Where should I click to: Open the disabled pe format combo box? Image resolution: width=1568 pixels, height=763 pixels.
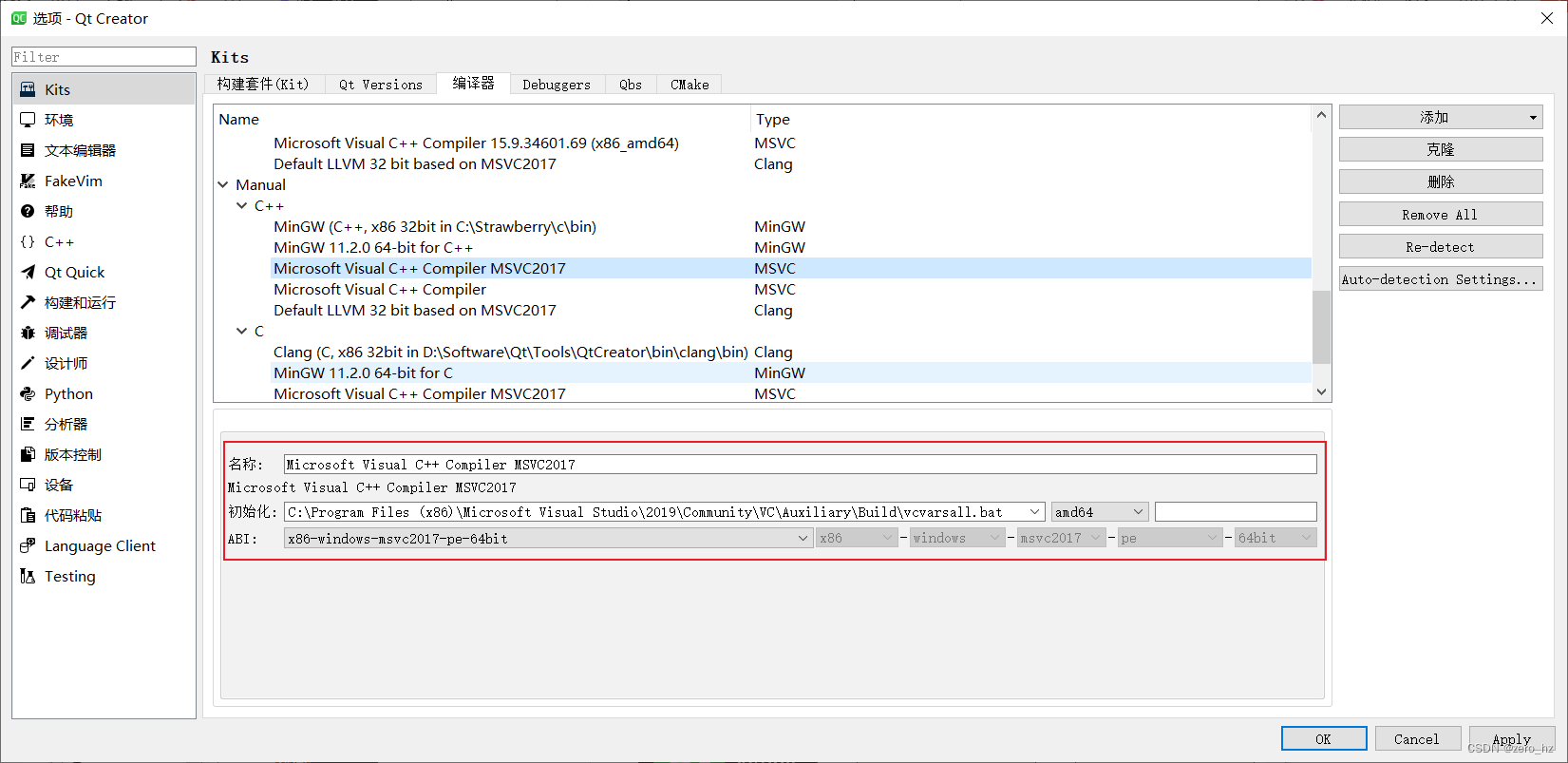coord(1169,539)
